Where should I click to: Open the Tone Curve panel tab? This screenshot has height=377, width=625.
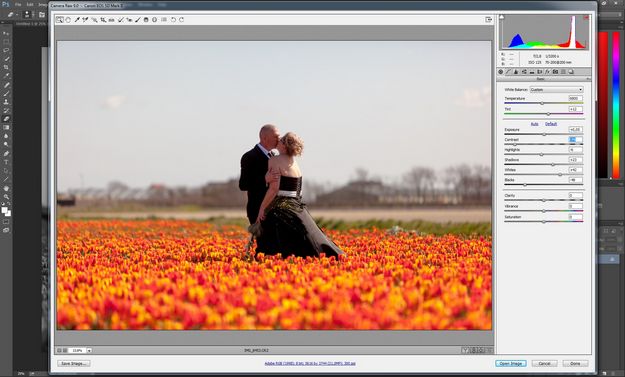[x=508, y=72]
